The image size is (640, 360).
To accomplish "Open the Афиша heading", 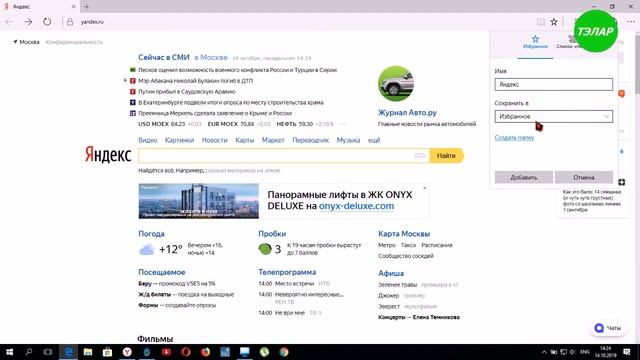I will (x=391, y=273).
